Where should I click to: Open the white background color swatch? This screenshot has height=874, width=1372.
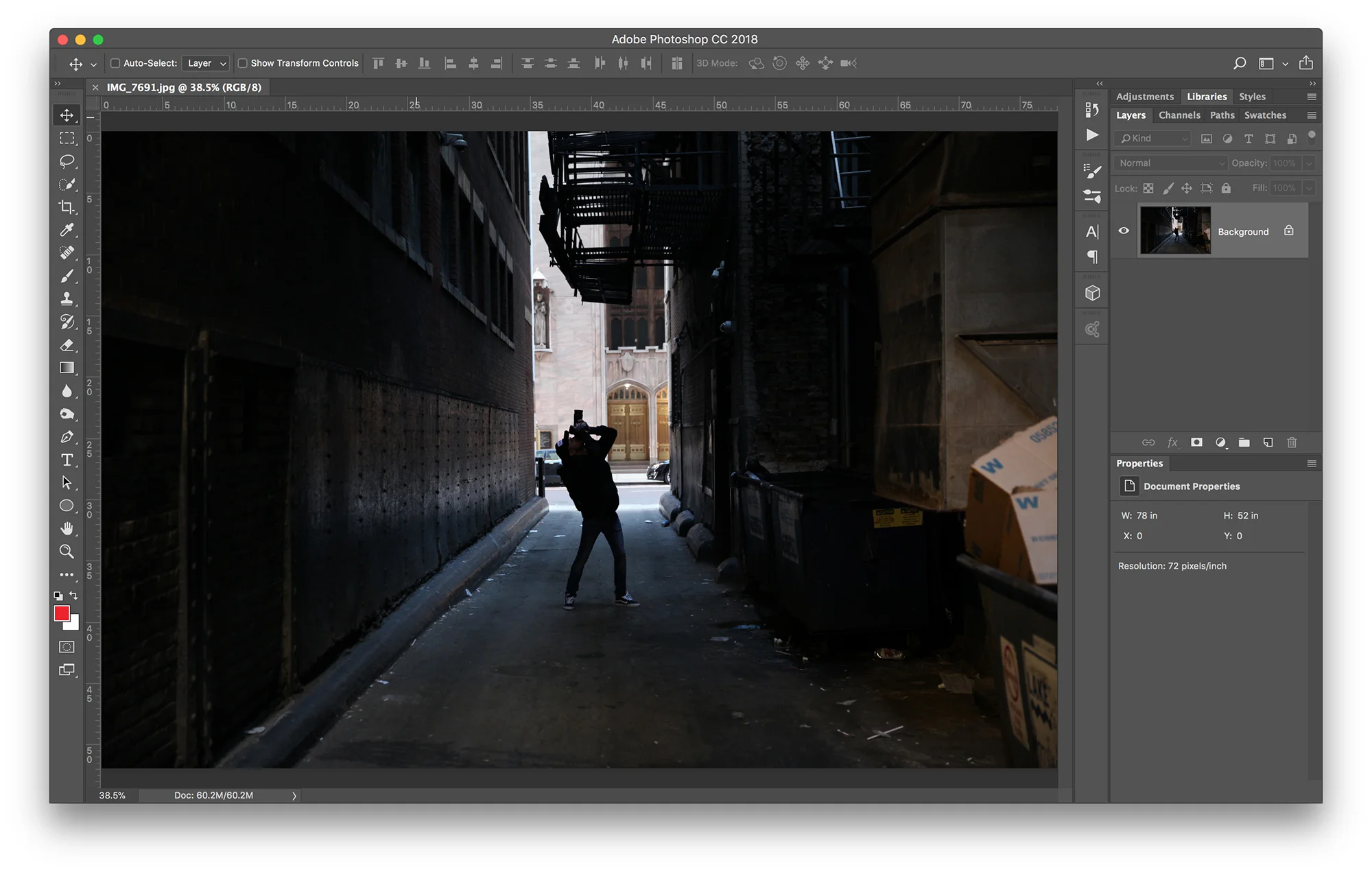point(73,624)
